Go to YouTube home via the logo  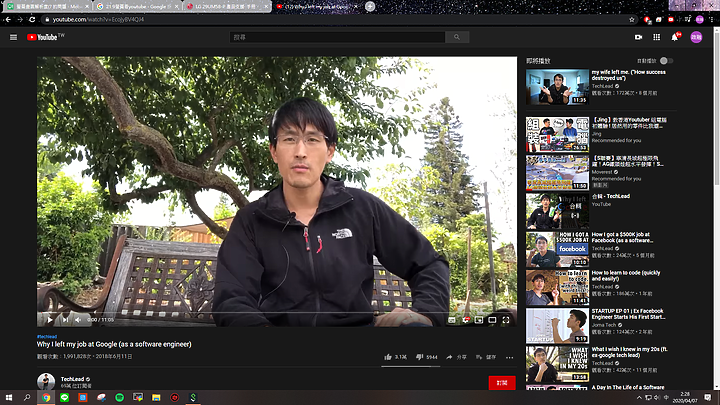click(x=42, y=37)
